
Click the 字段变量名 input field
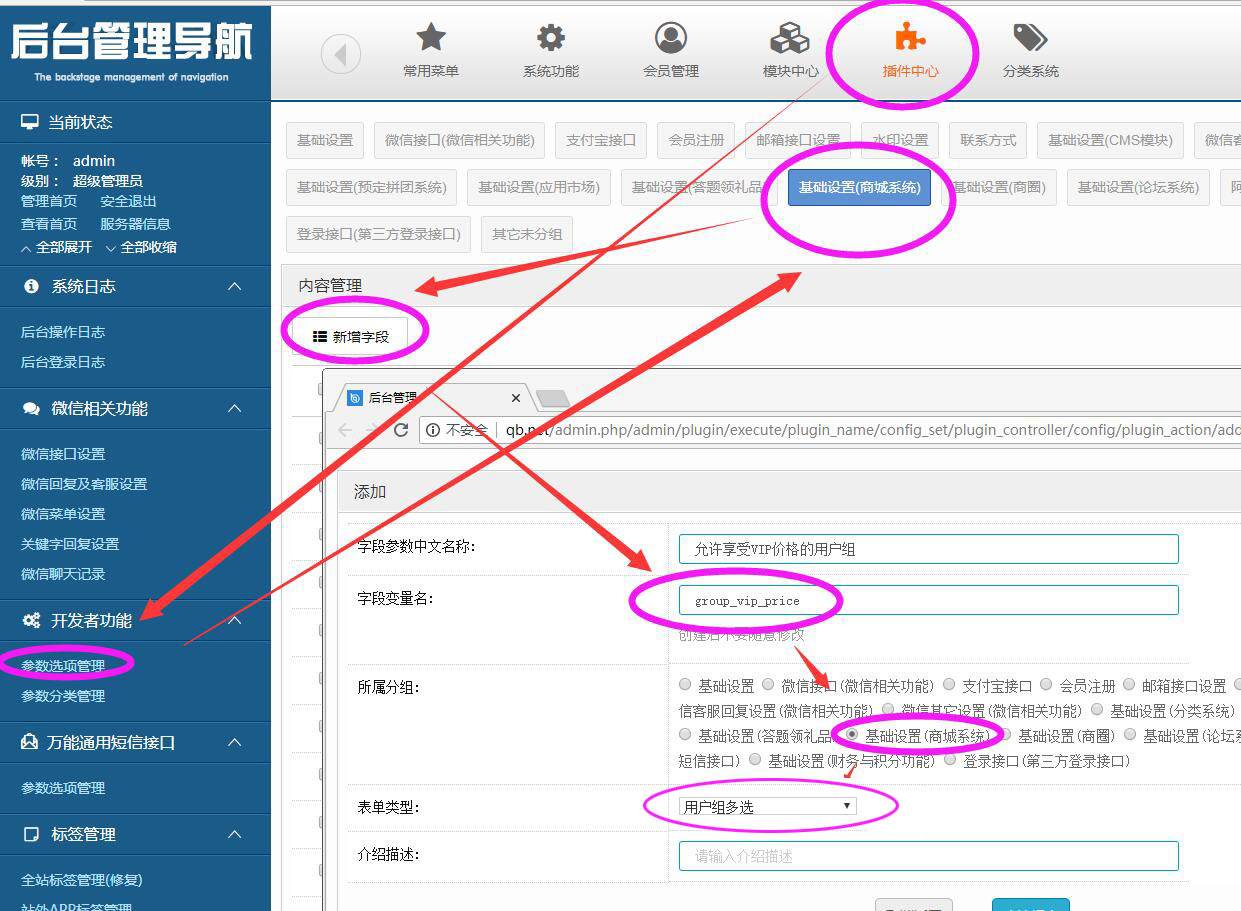(928, 600)
